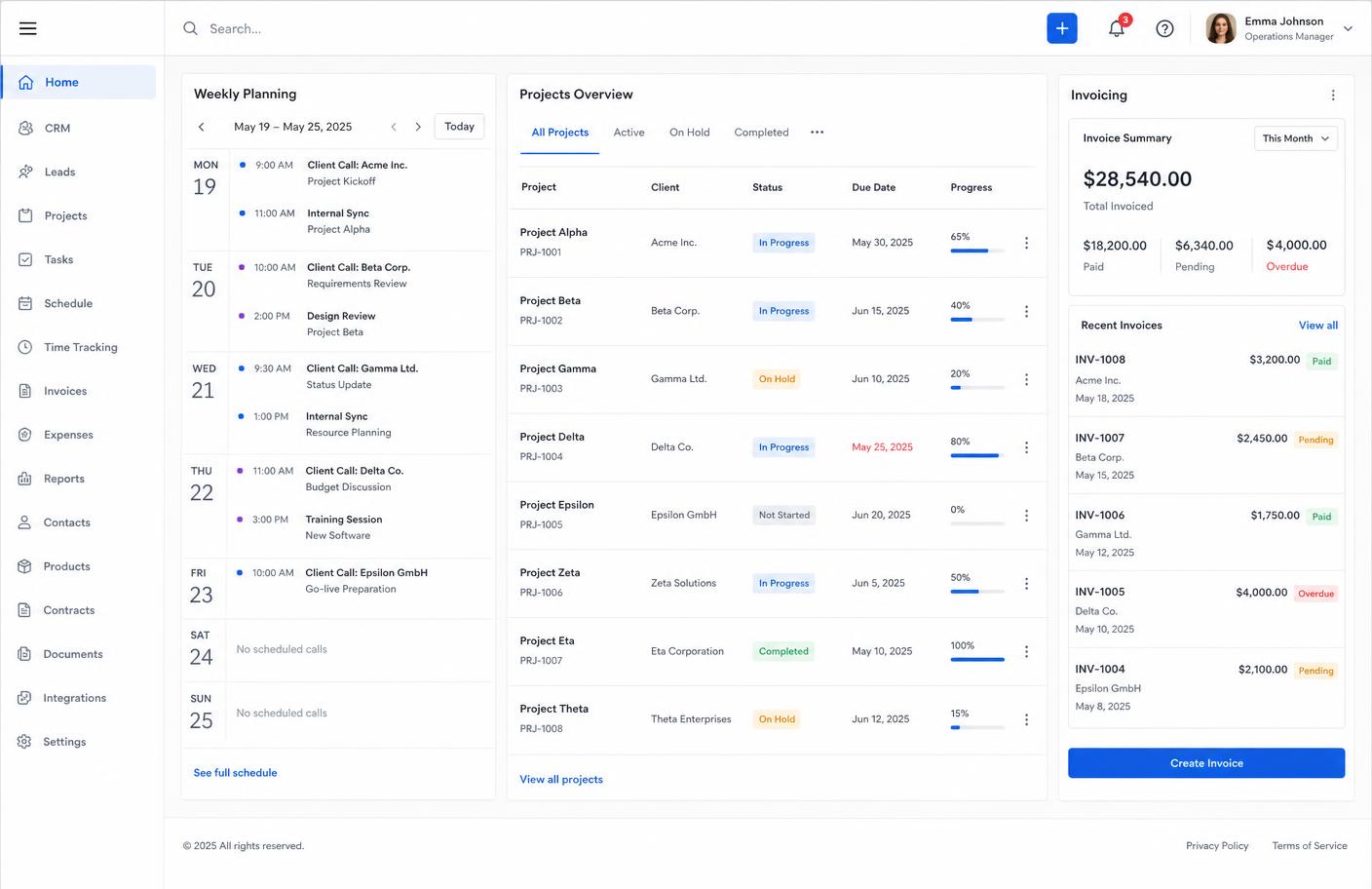The image size is (1372, 889).
Task: Go to next week with inner right chevron
Action: point(418,127)
